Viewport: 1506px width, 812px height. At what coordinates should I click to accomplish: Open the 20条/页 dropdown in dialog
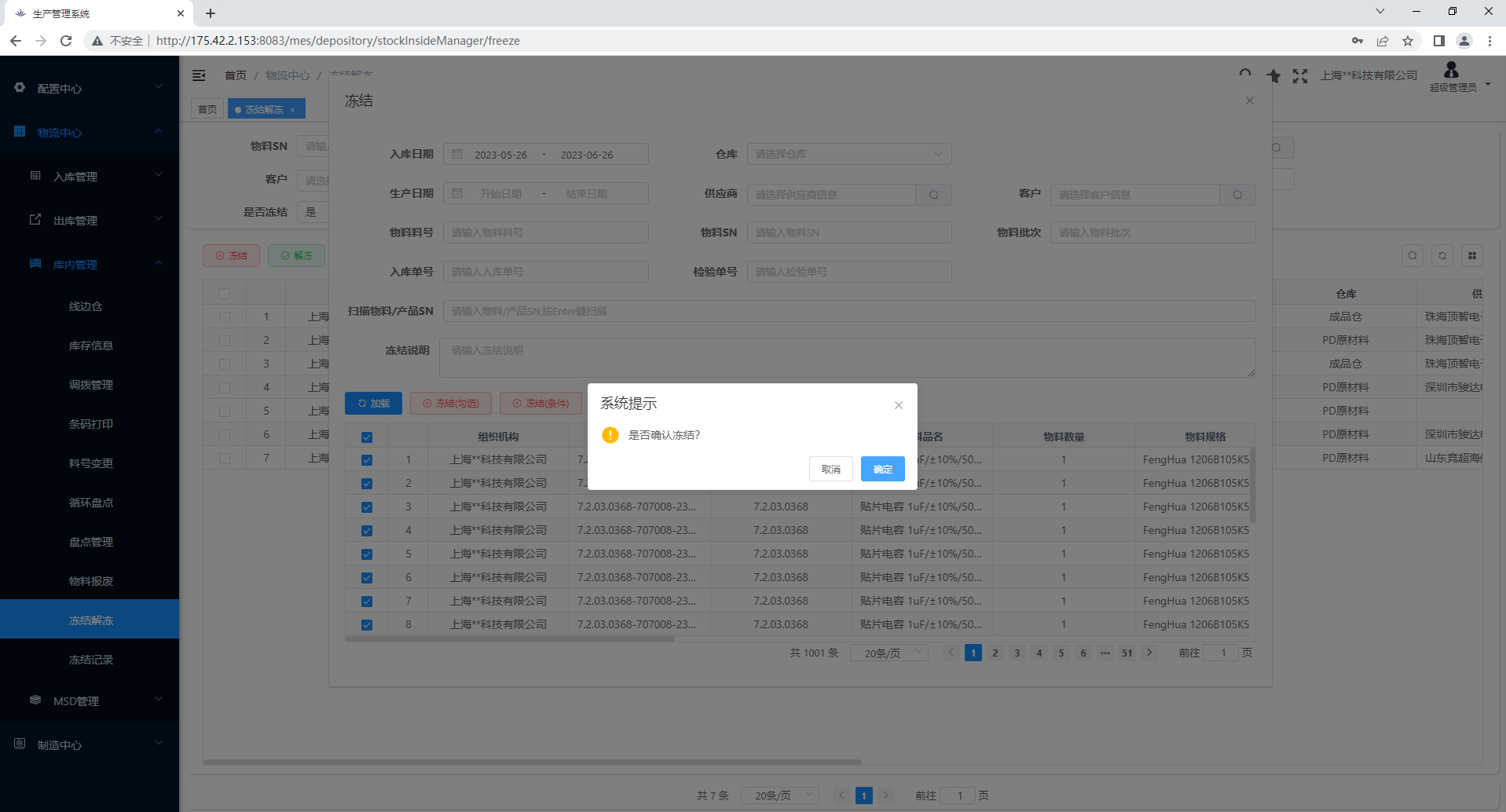point(889,653)
